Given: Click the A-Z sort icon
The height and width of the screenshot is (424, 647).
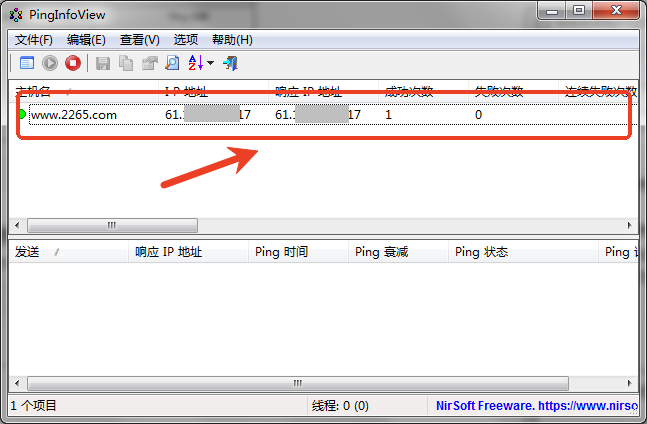Looking at the screenshot, I should pyautogui.click(x=196, y=63).
